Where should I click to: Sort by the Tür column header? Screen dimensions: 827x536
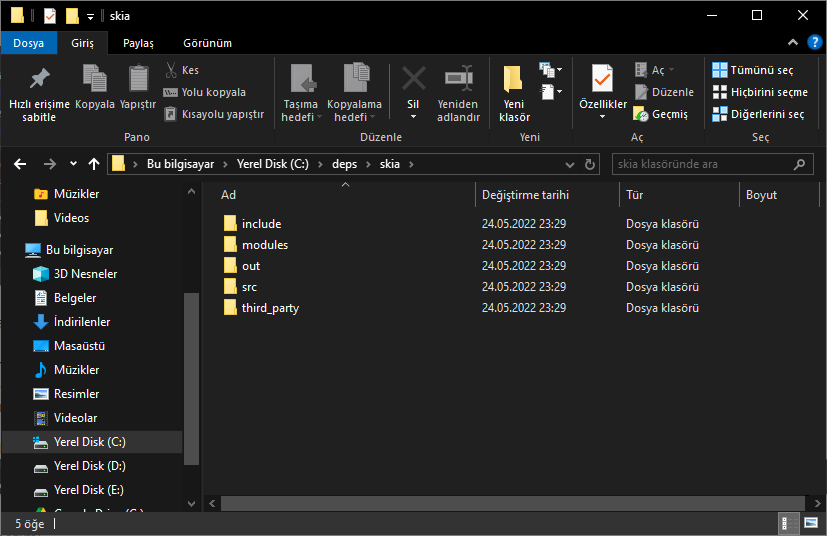[634, 195]
